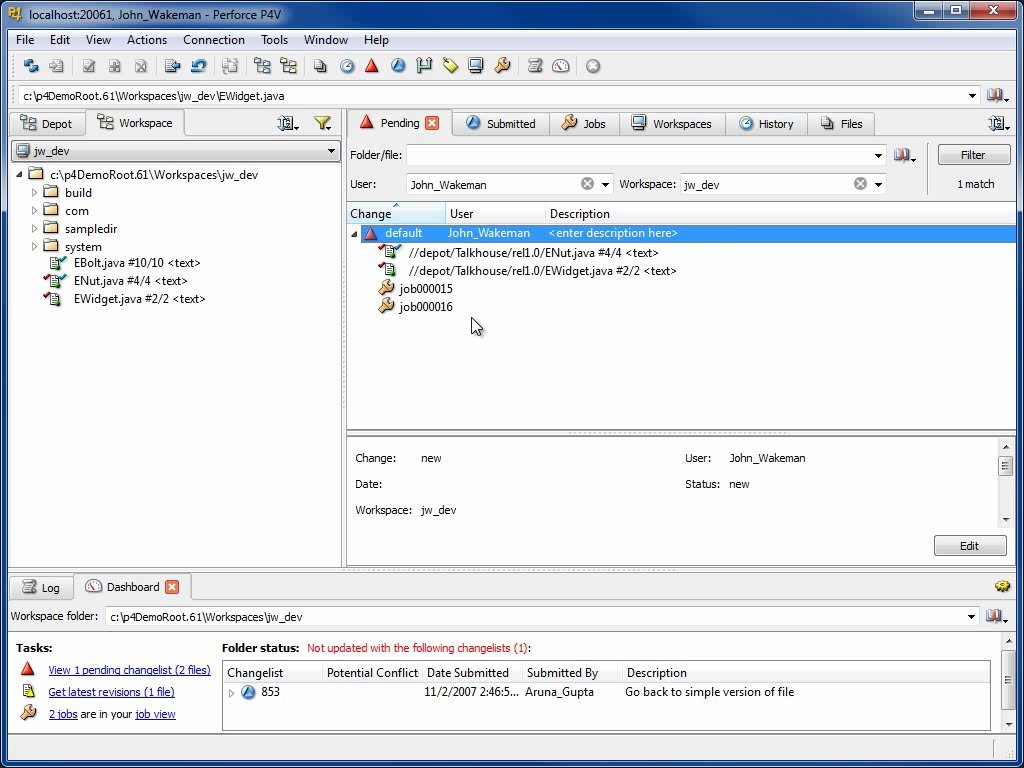Image resolution: width=1024 pixels, height=768 pixels.
Task: Open Files view from toolbar icon
Action: pos(320,66)
